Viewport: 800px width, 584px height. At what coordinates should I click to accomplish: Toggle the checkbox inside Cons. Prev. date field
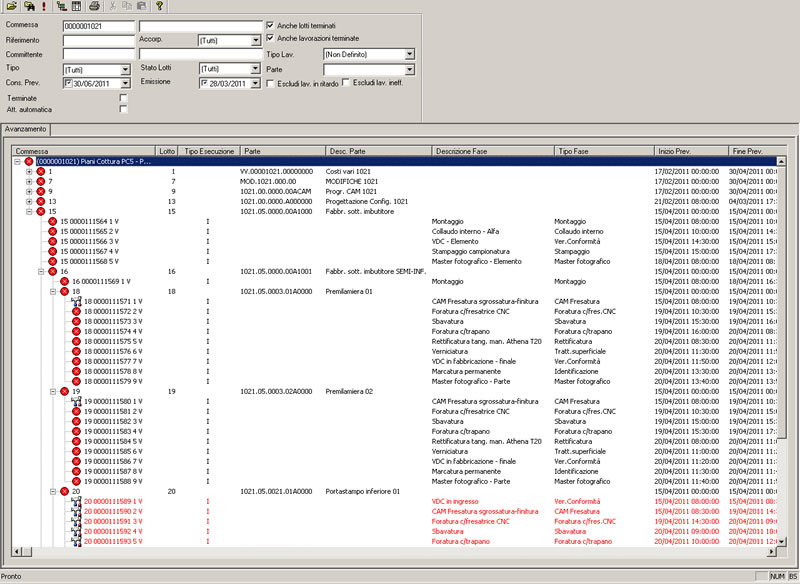(x=68, y=83)
